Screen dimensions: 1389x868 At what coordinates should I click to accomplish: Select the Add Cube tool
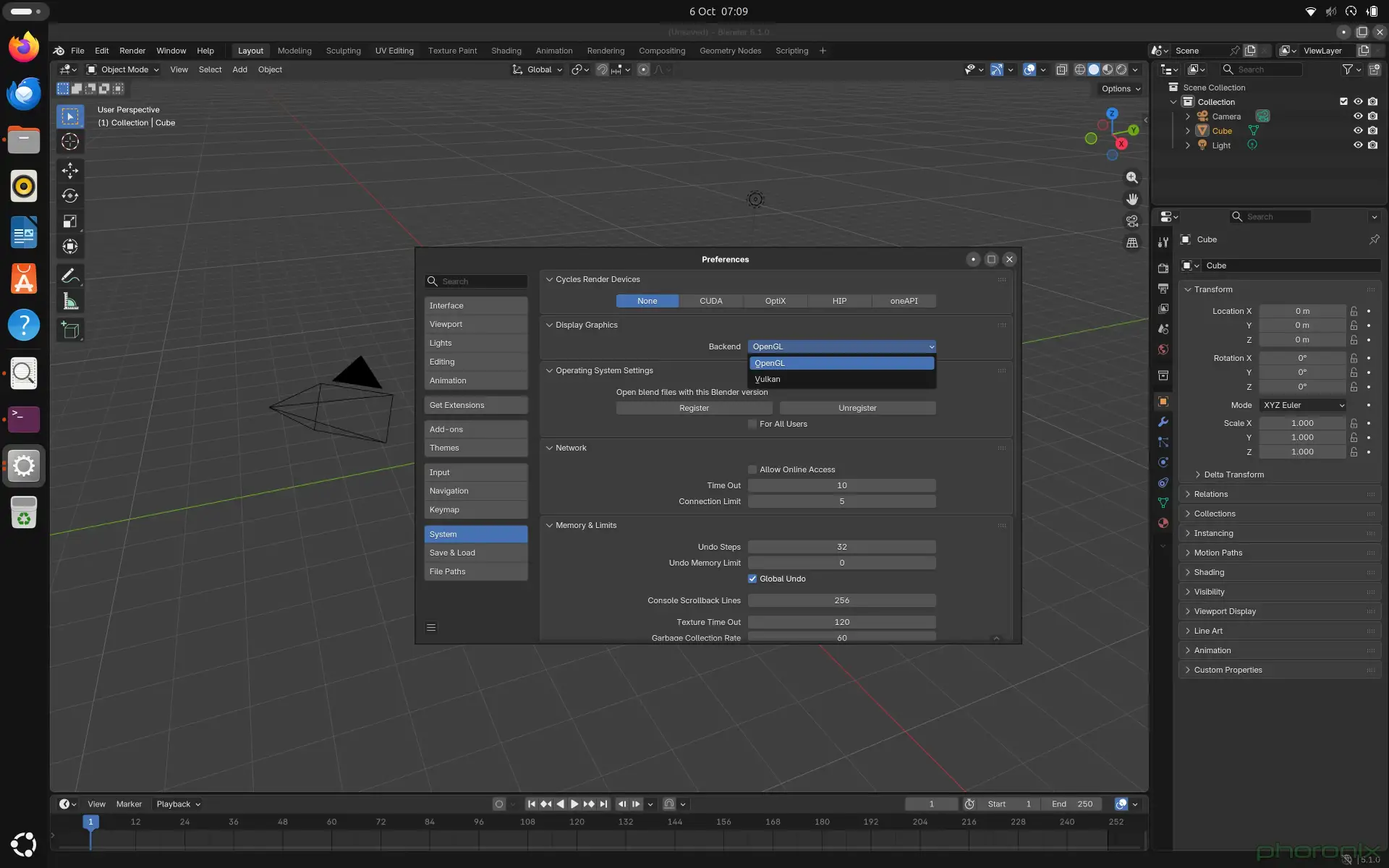tap(70, 331)
